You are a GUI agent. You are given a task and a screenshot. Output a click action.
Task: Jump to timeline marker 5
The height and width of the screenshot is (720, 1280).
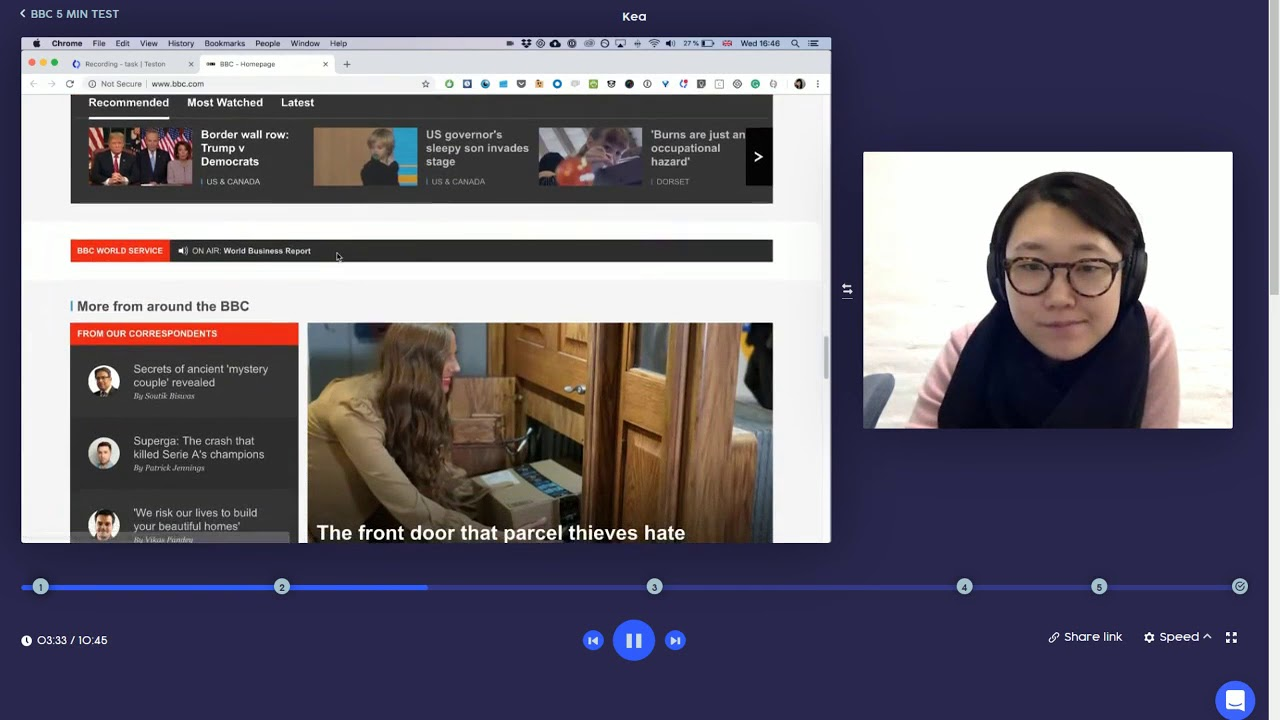(1099, 587)
